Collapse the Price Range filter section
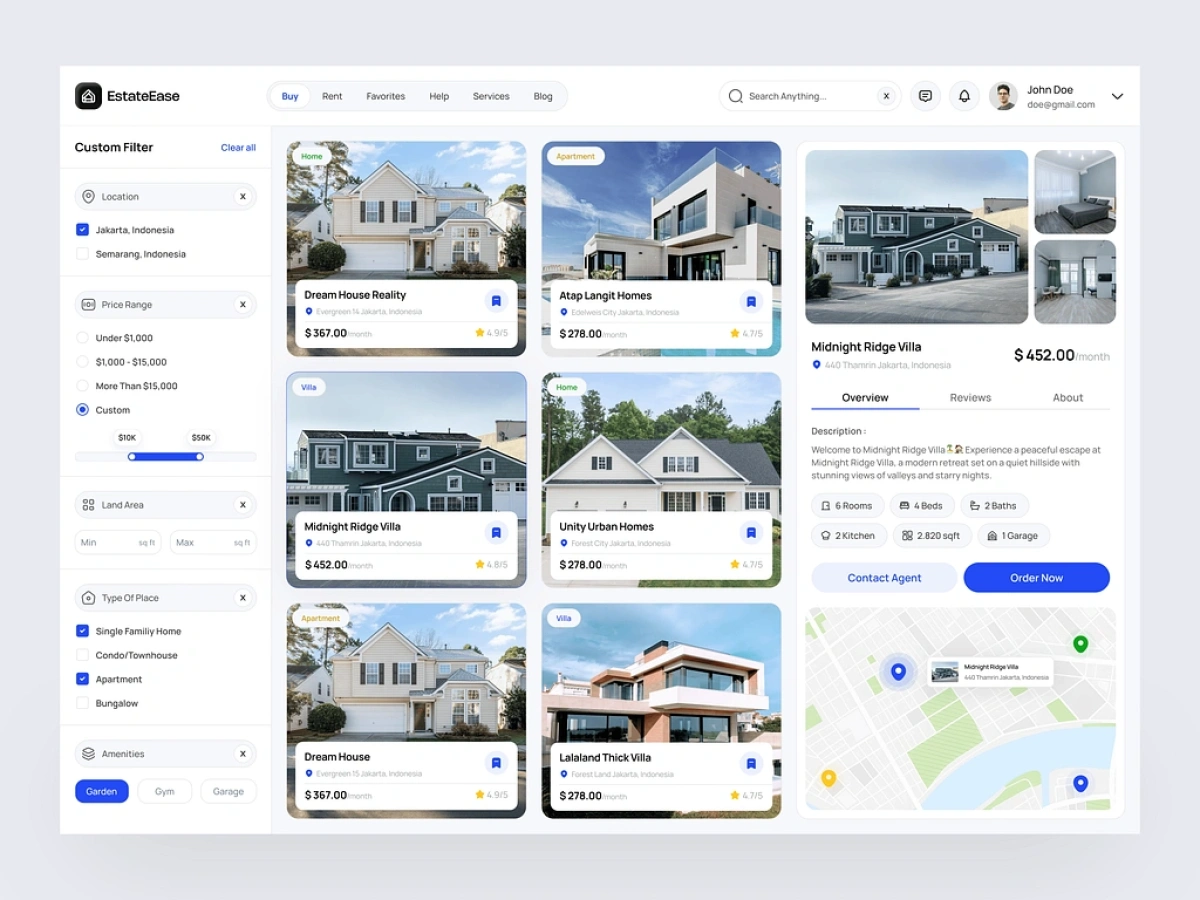1200x900 pixels. tap(242, 305)
